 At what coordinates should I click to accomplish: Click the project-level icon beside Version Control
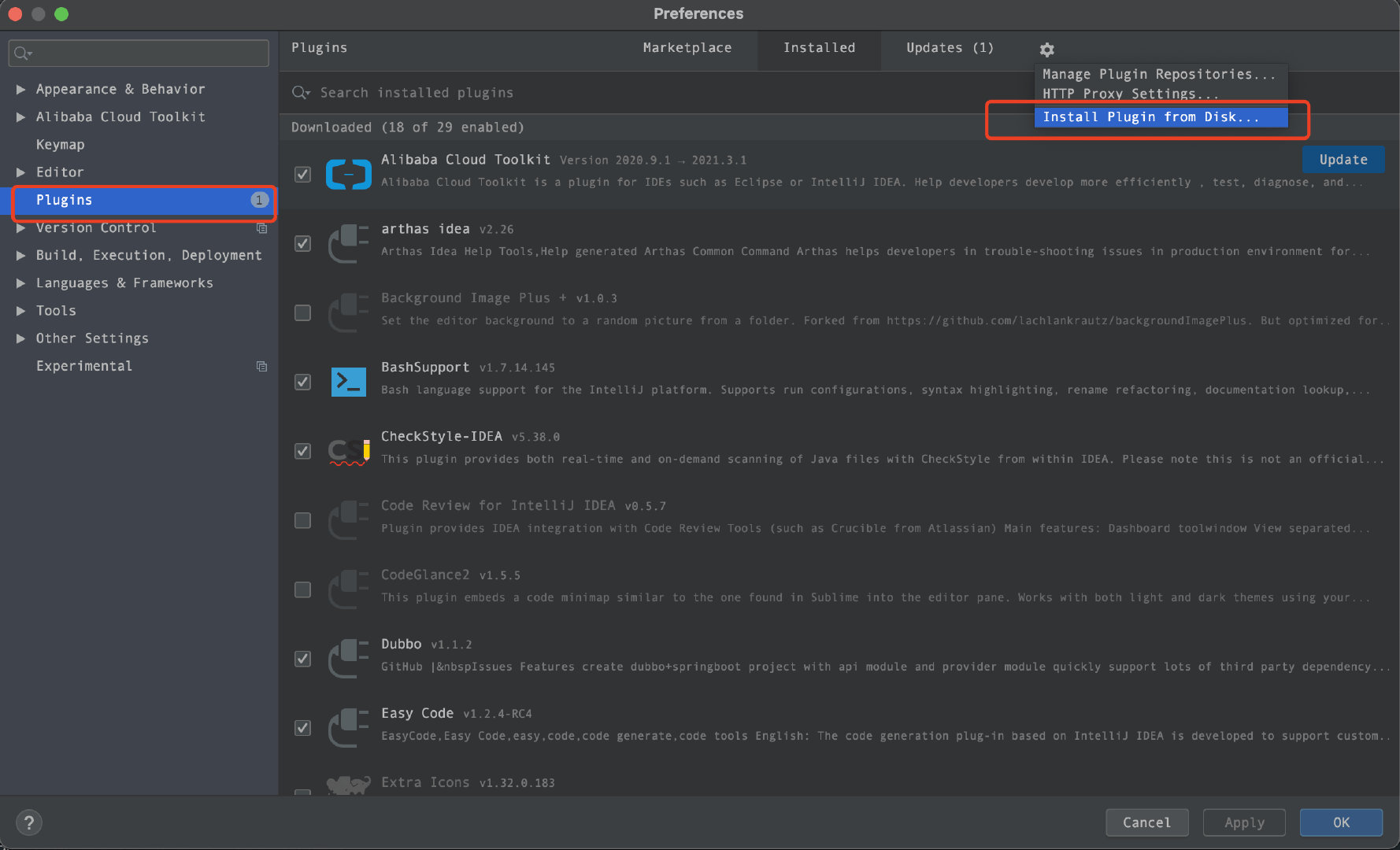pyautogui.click(x=261, y=228)
